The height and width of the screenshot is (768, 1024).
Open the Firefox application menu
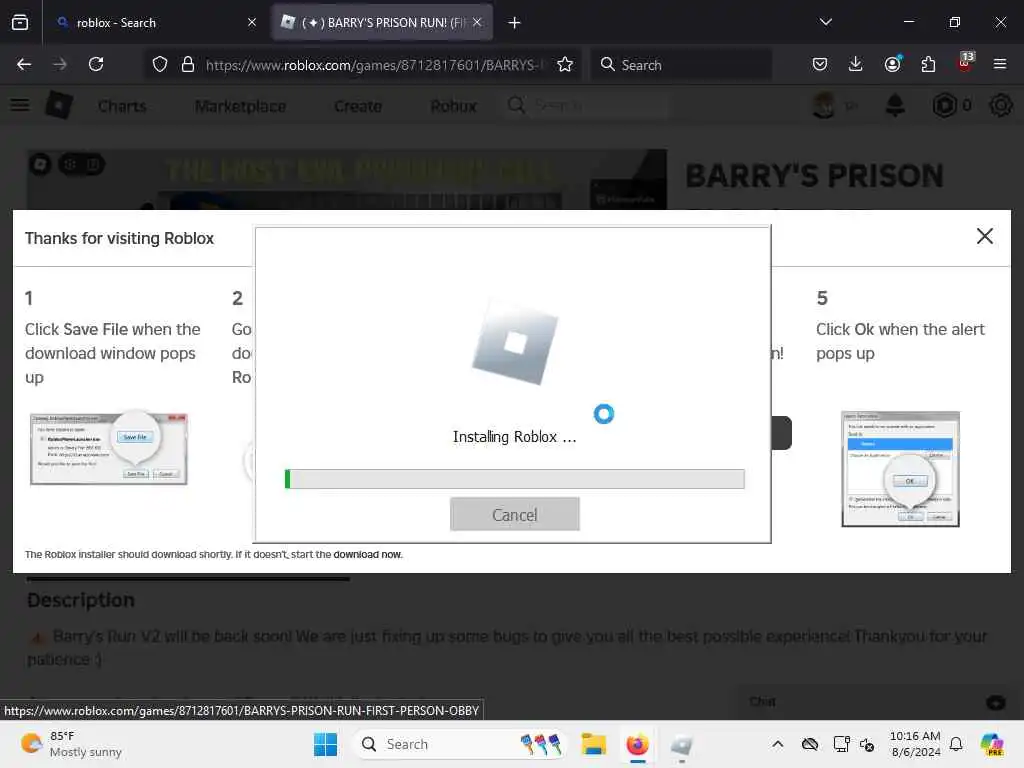tap(1000, 64)
